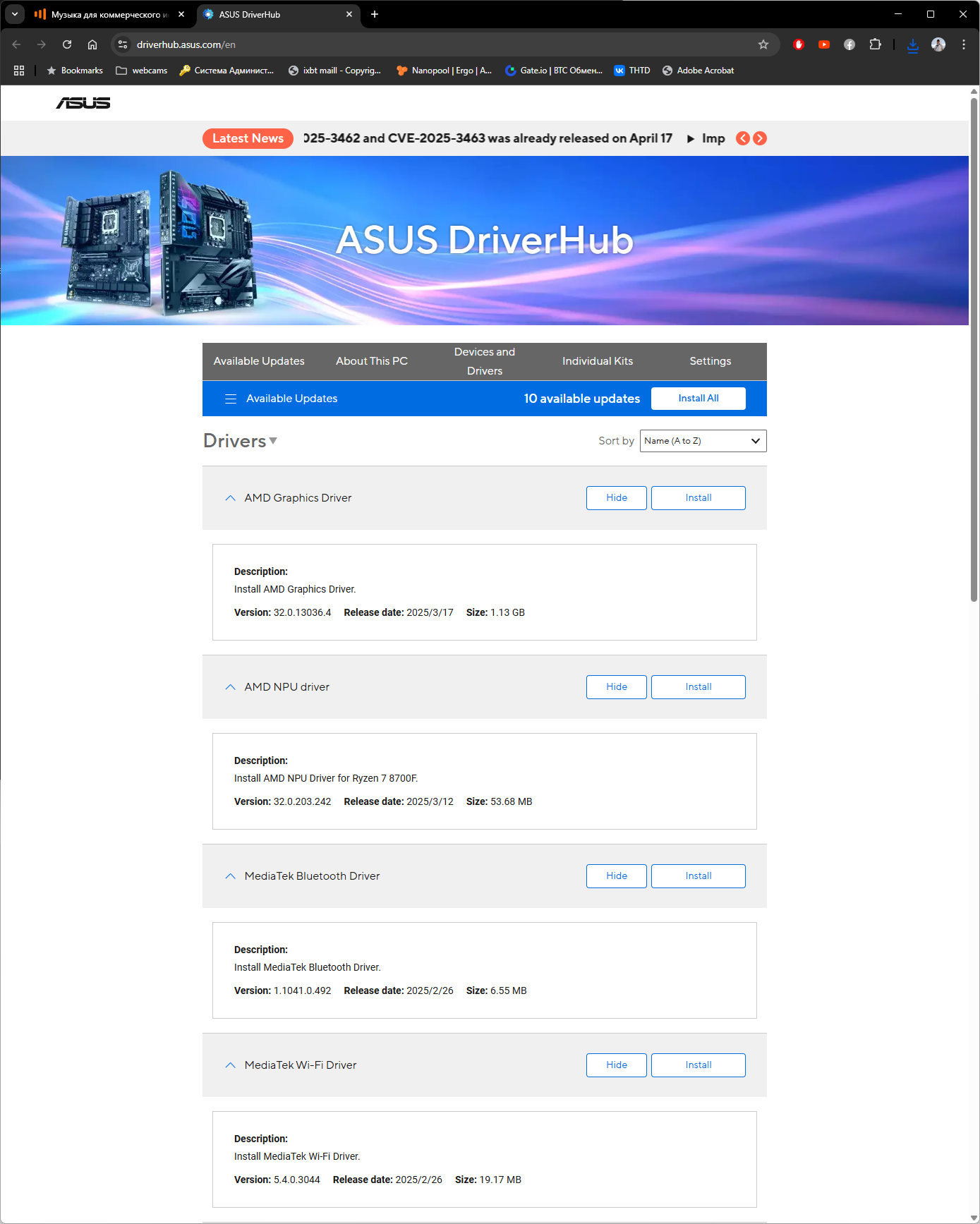Install the AMD NPU driver

pos(698,687)
